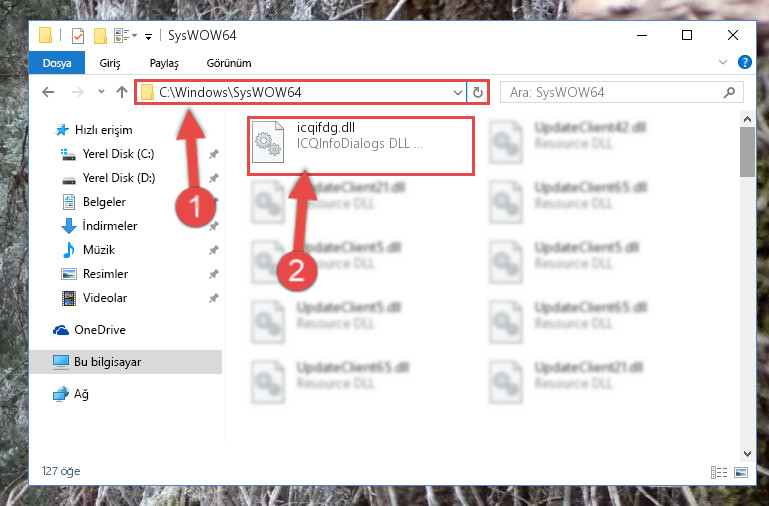
Task: Open Customize Quick Access Toolbar dropdown
Action: (148, 36)
